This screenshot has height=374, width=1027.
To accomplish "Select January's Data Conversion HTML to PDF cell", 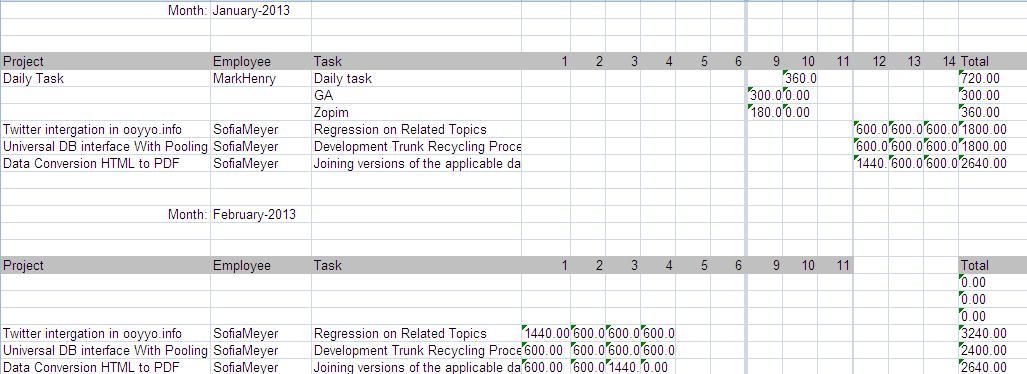I will click(x=105, y=164).
